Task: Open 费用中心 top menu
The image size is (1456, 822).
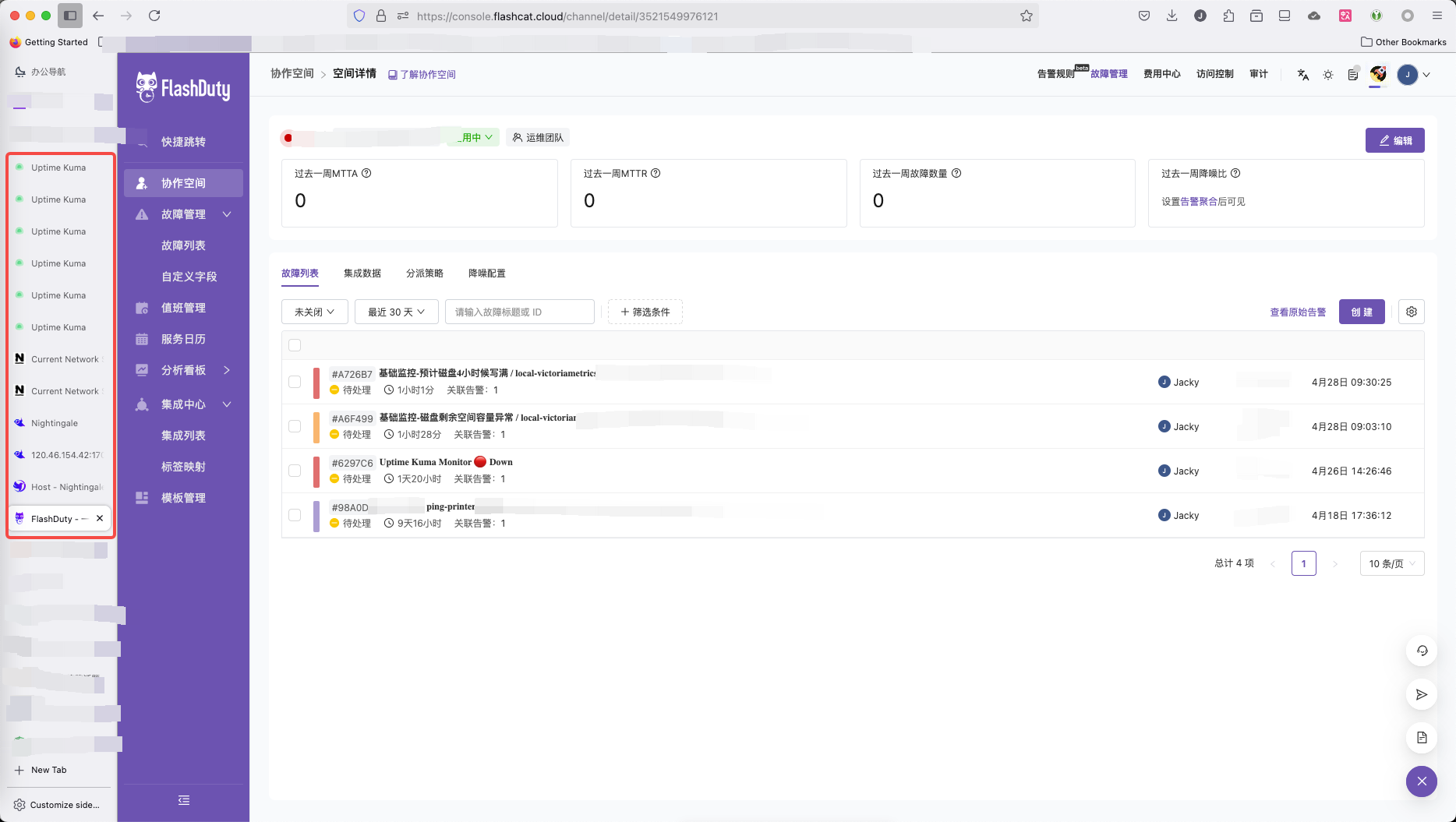Action: tap(1162, 74)
